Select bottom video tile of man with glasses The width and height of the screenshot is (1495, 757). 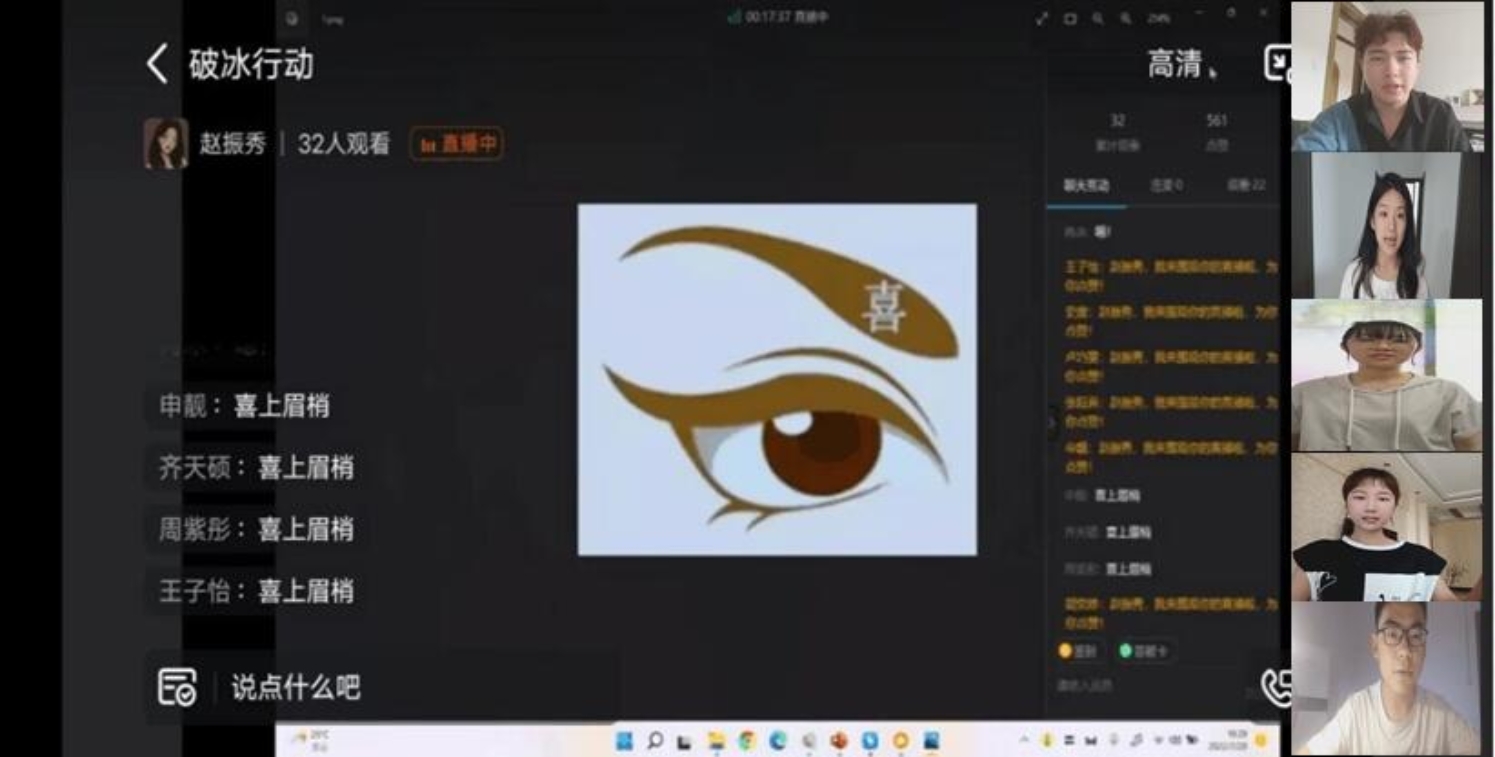tap(1386, 678)
